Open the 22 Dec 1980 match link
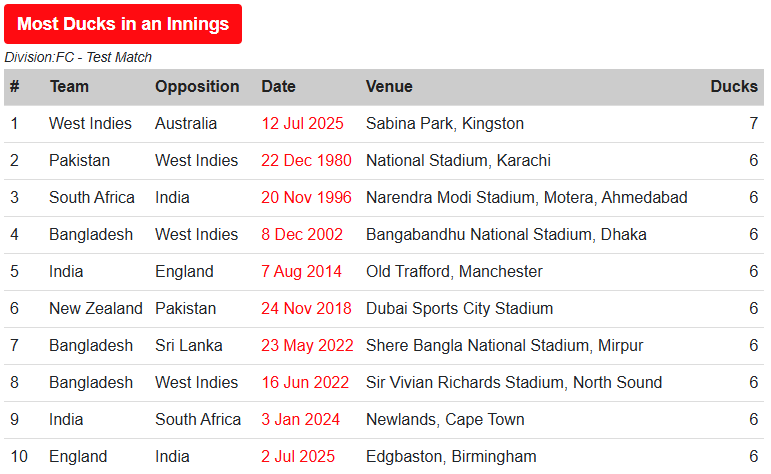 (x=306, y=160)
